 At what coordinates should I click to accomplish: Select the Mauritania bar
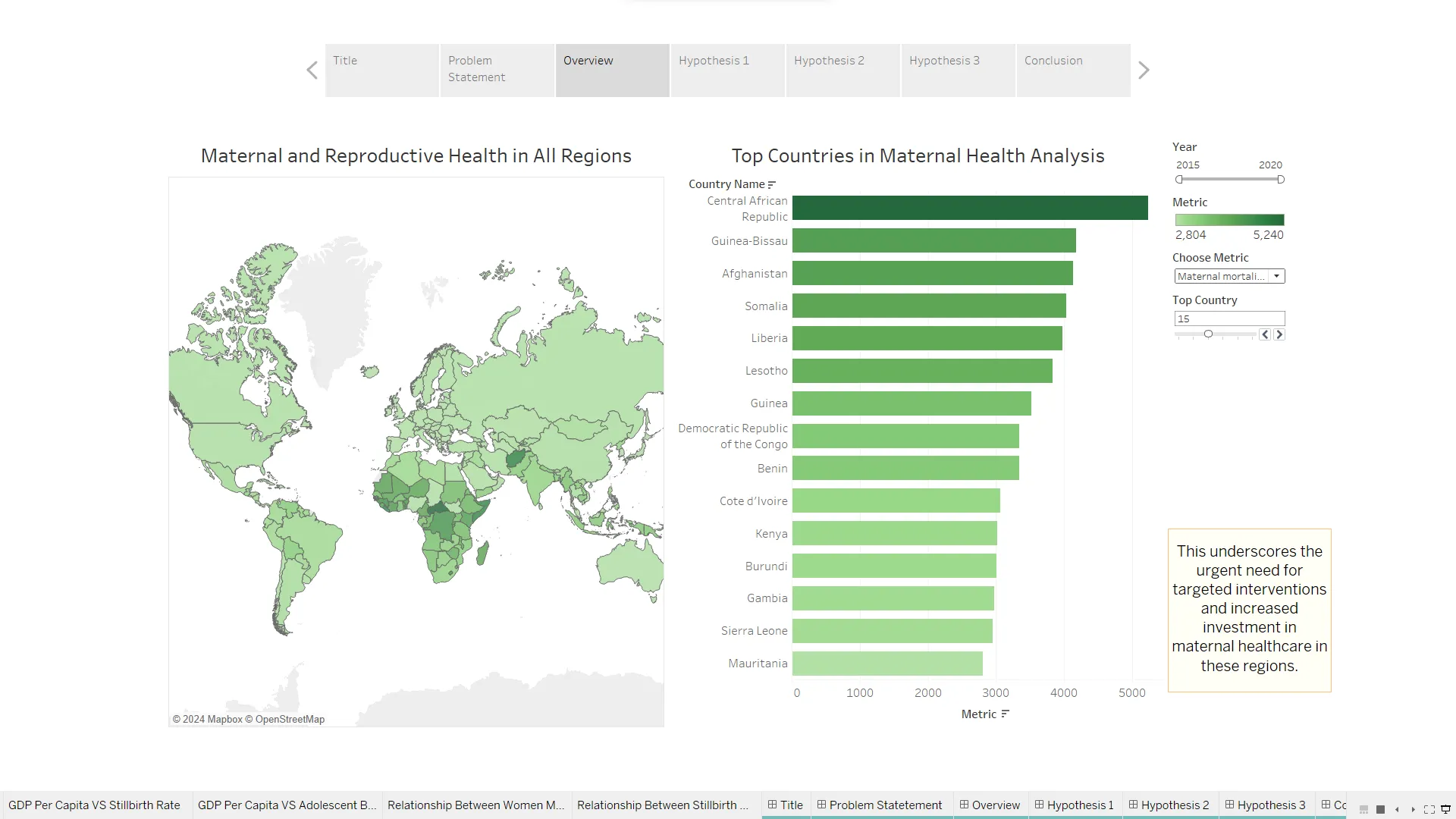(887, 664)
